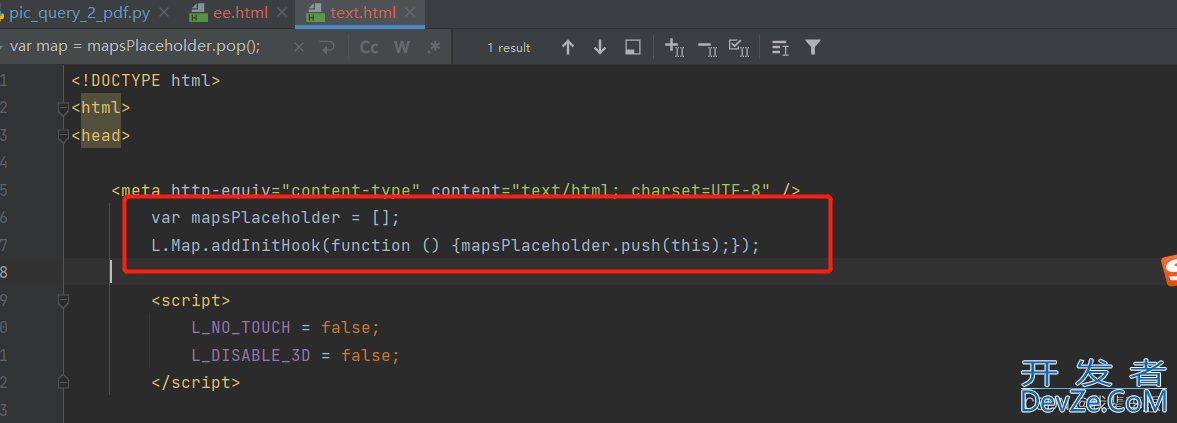Click the L_DISABLE_3D = false line
This screenshot has width=1177, height=423.
click(296, 355)
